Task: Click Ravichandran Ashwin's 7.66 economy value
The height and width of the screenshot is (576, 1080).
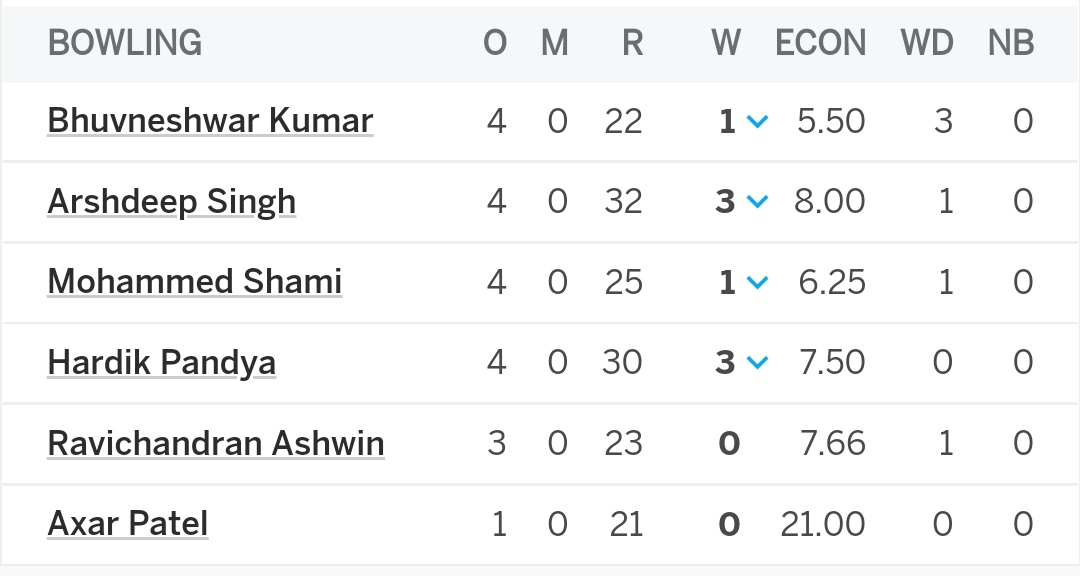Action: pos(832,443)
